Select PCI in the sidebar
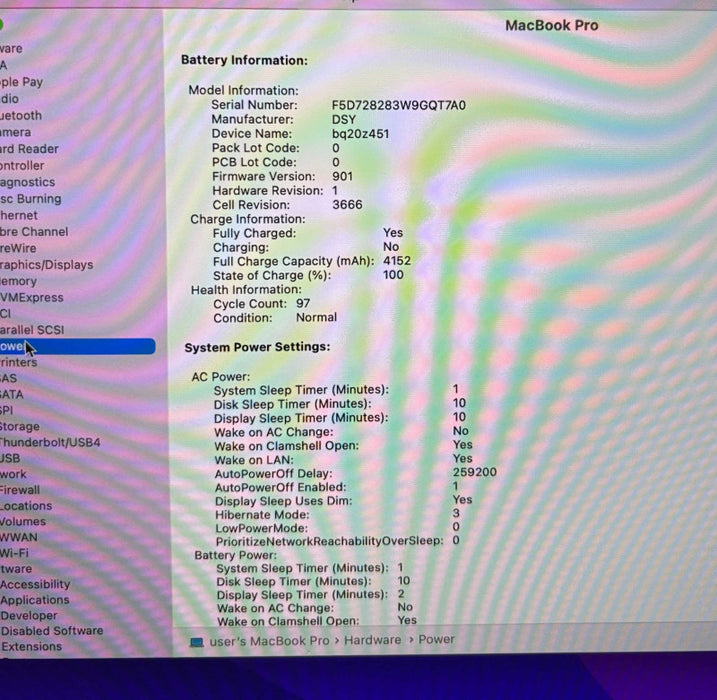The width and height of the screenshot is (717, 700). (x=5, y=314)
